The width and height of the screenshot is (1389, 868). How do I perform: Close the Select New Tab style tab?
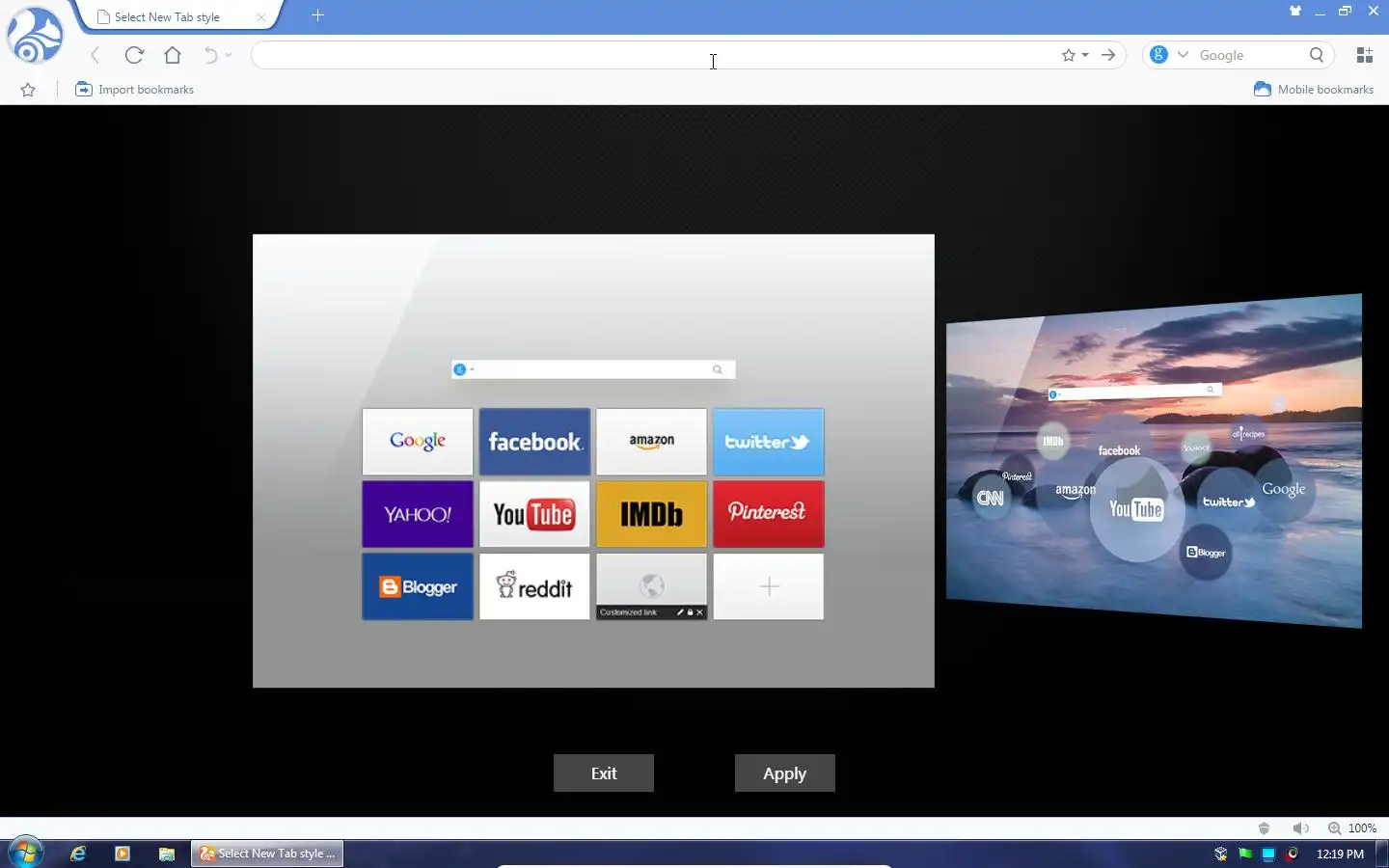pos(260,17)
